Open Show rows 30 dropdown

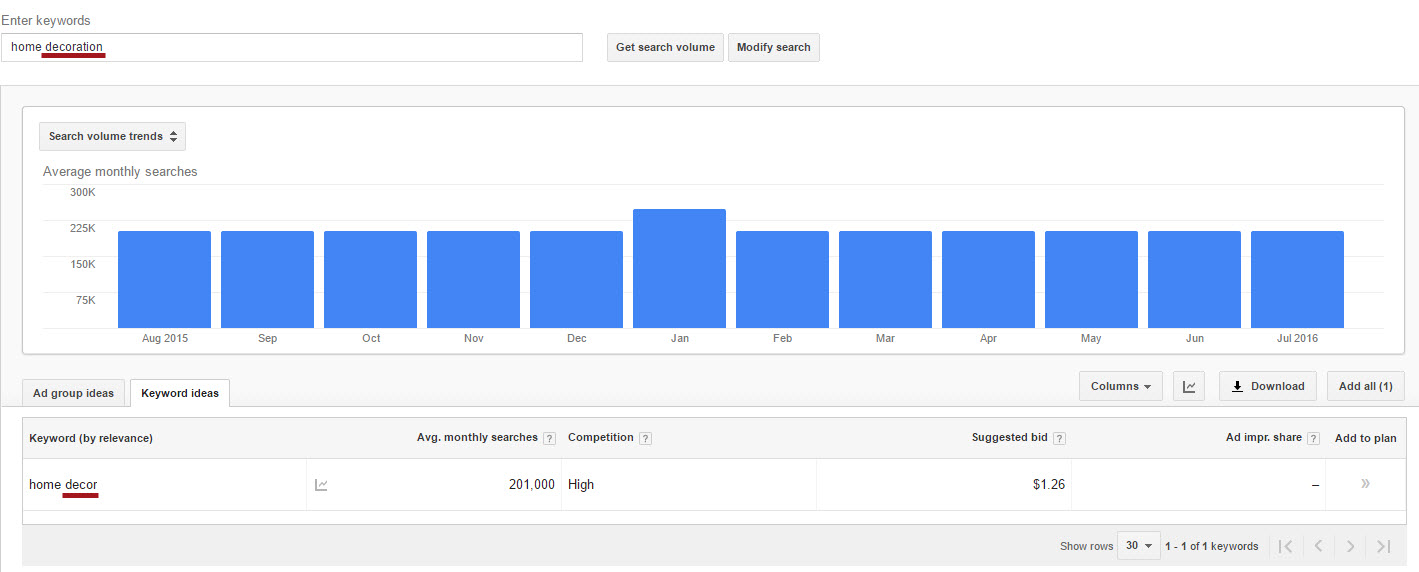tap(1138, 546)
